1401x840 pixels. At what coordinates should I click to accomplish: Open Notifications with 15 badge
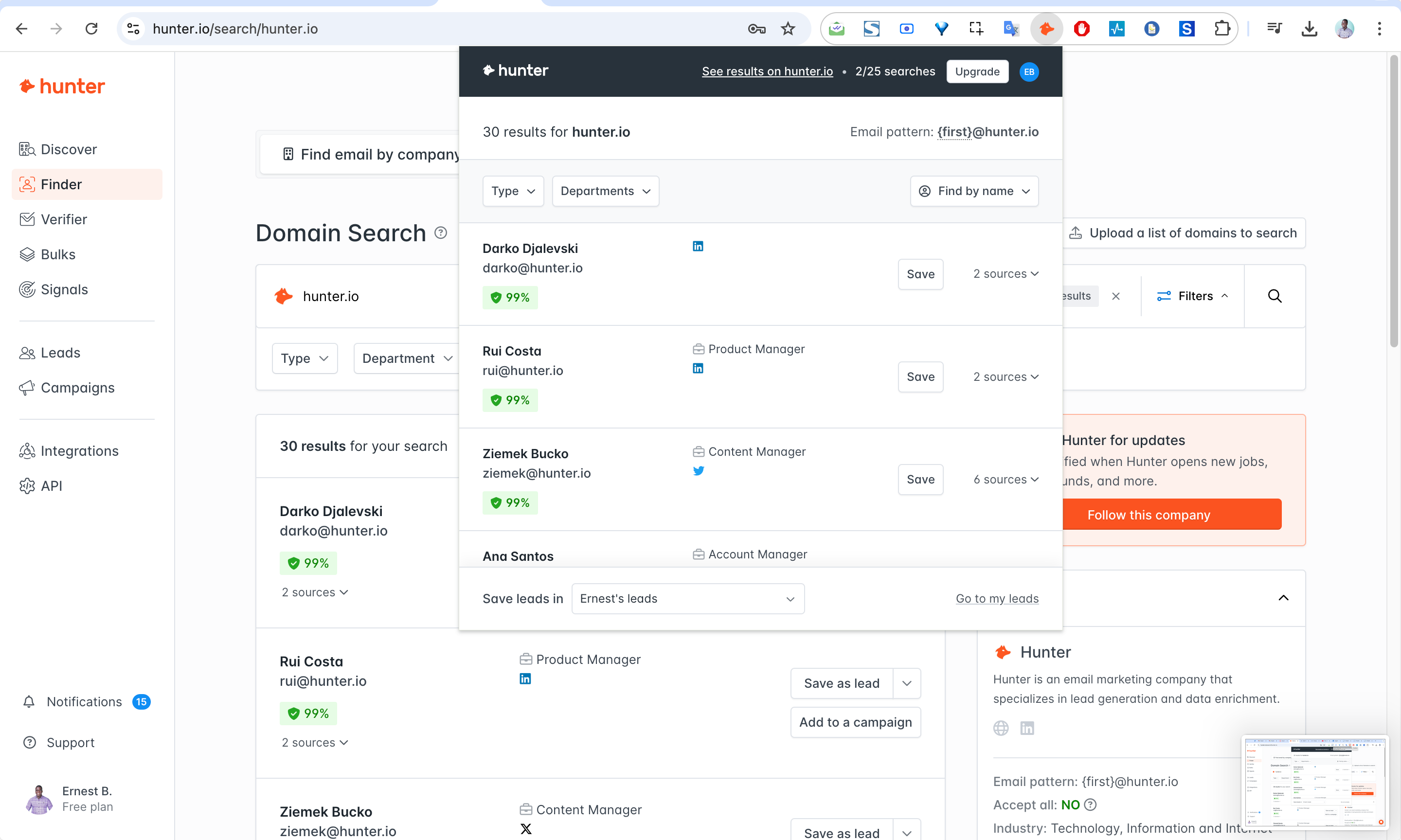pos(87,702)
